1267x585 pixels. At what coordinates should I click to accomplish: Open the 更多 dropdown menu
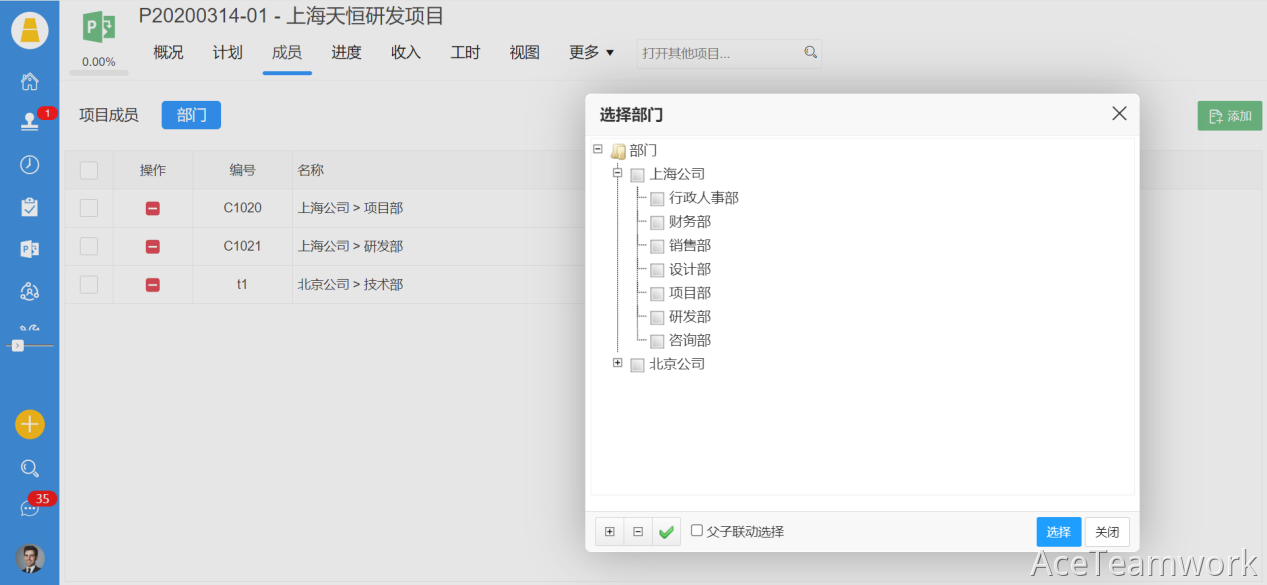(x=591, y=53)
